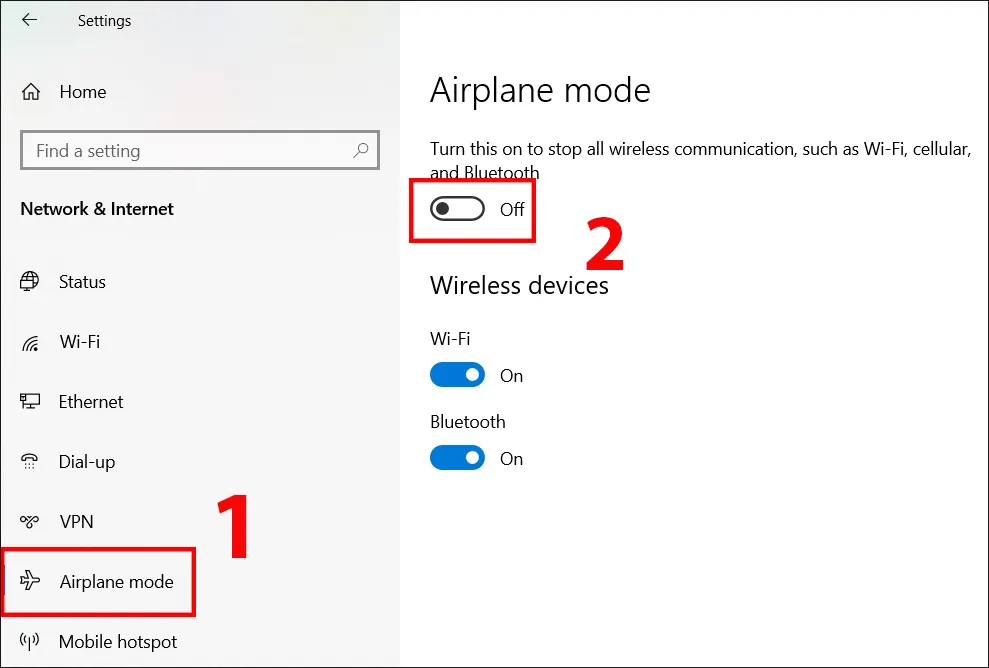Select the Ethernet network icon

[31, 402]
